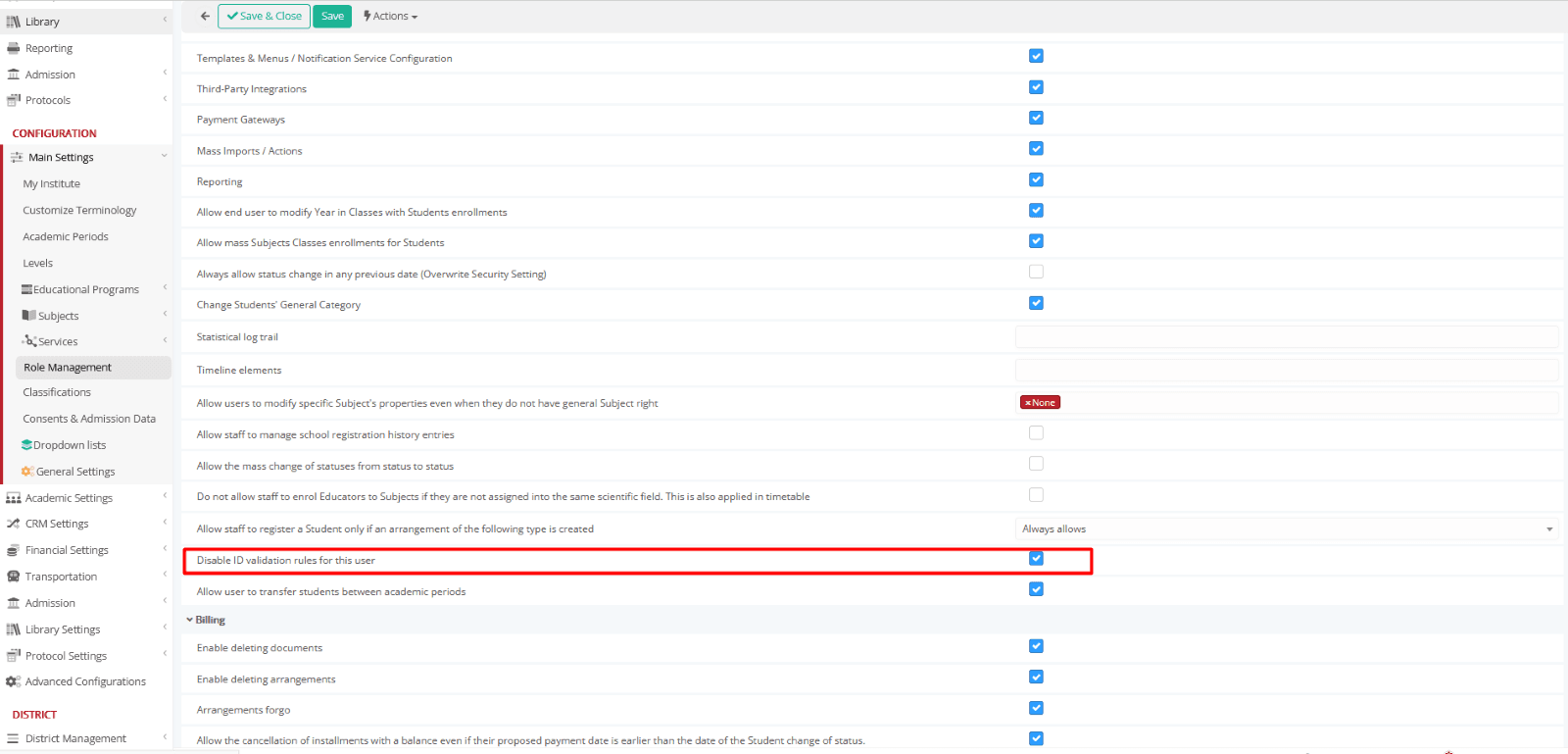Click the Main Settings sliders icon
Image resolution: width=1568 pixels, height=754 pixels.
[x=17, y=157]
